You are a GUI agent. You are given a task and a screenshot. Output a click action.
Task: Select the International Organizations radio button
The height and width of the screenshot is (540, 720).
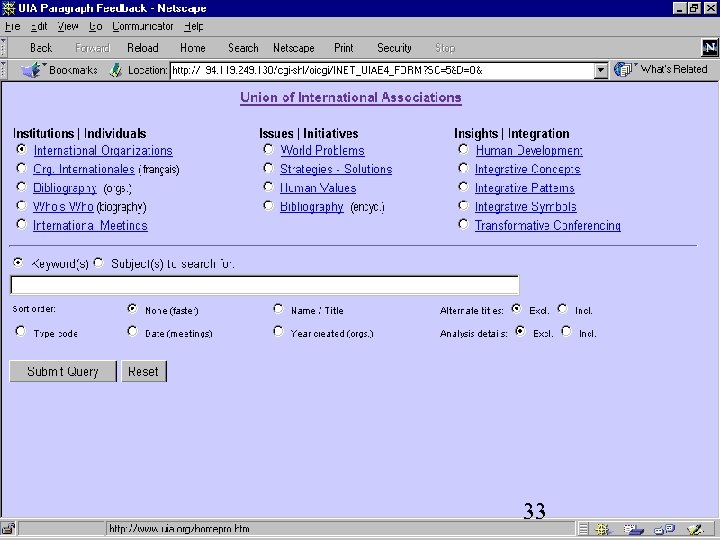pyautogui.click(x=21, y=149)
